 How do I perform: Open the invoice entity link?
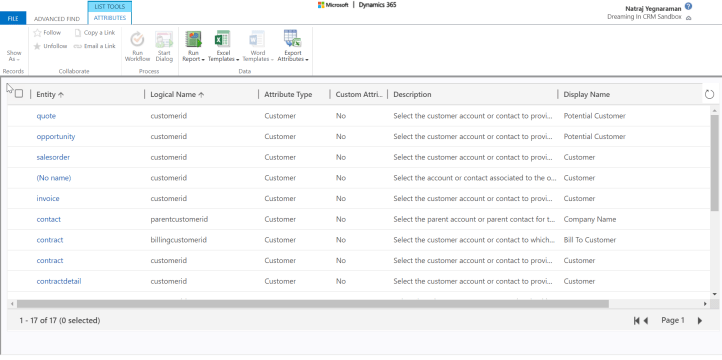tap(48, 198)
